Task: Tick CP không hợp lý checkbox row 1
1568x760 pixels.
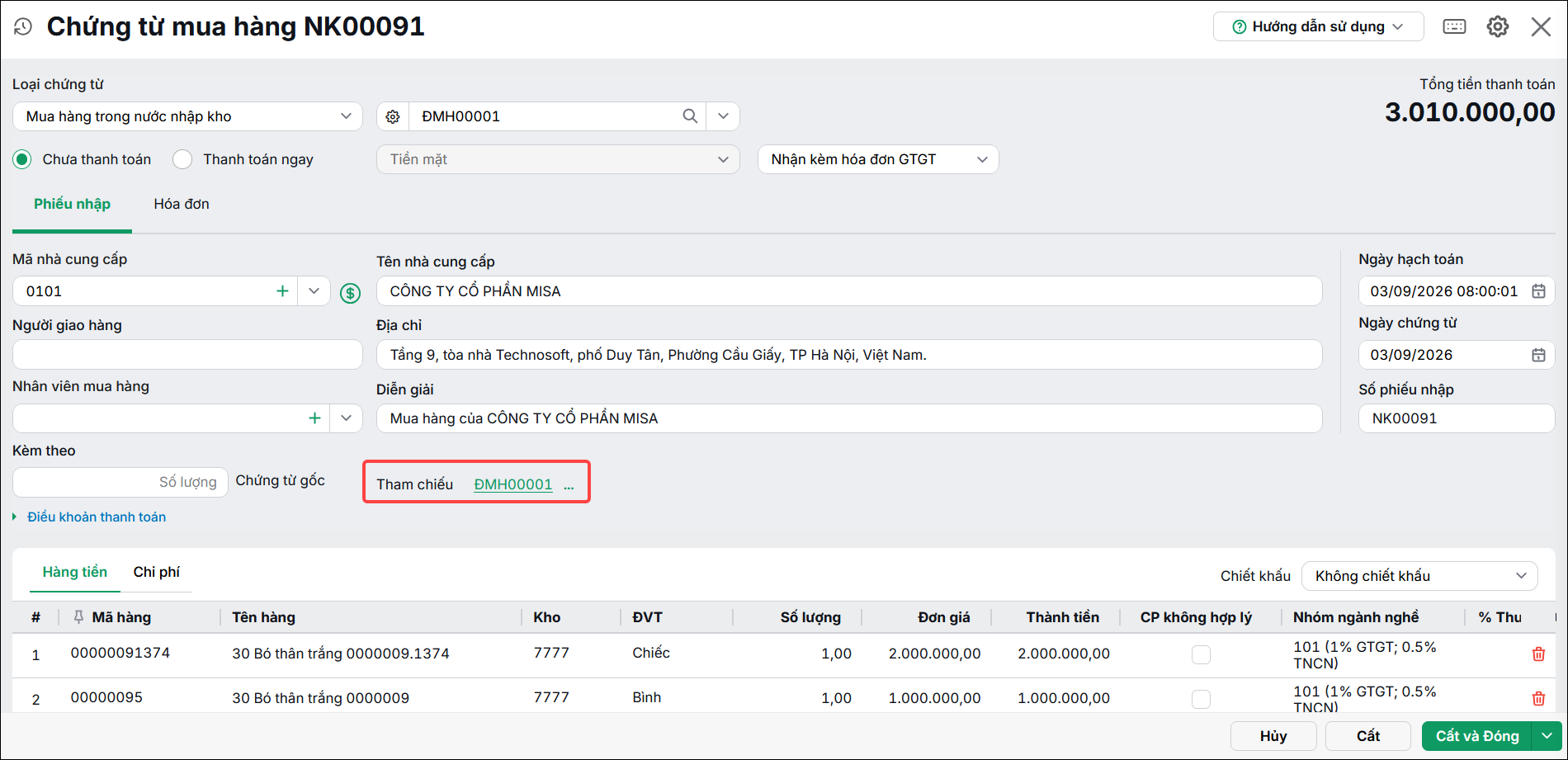Action: tap(1201, 655)
